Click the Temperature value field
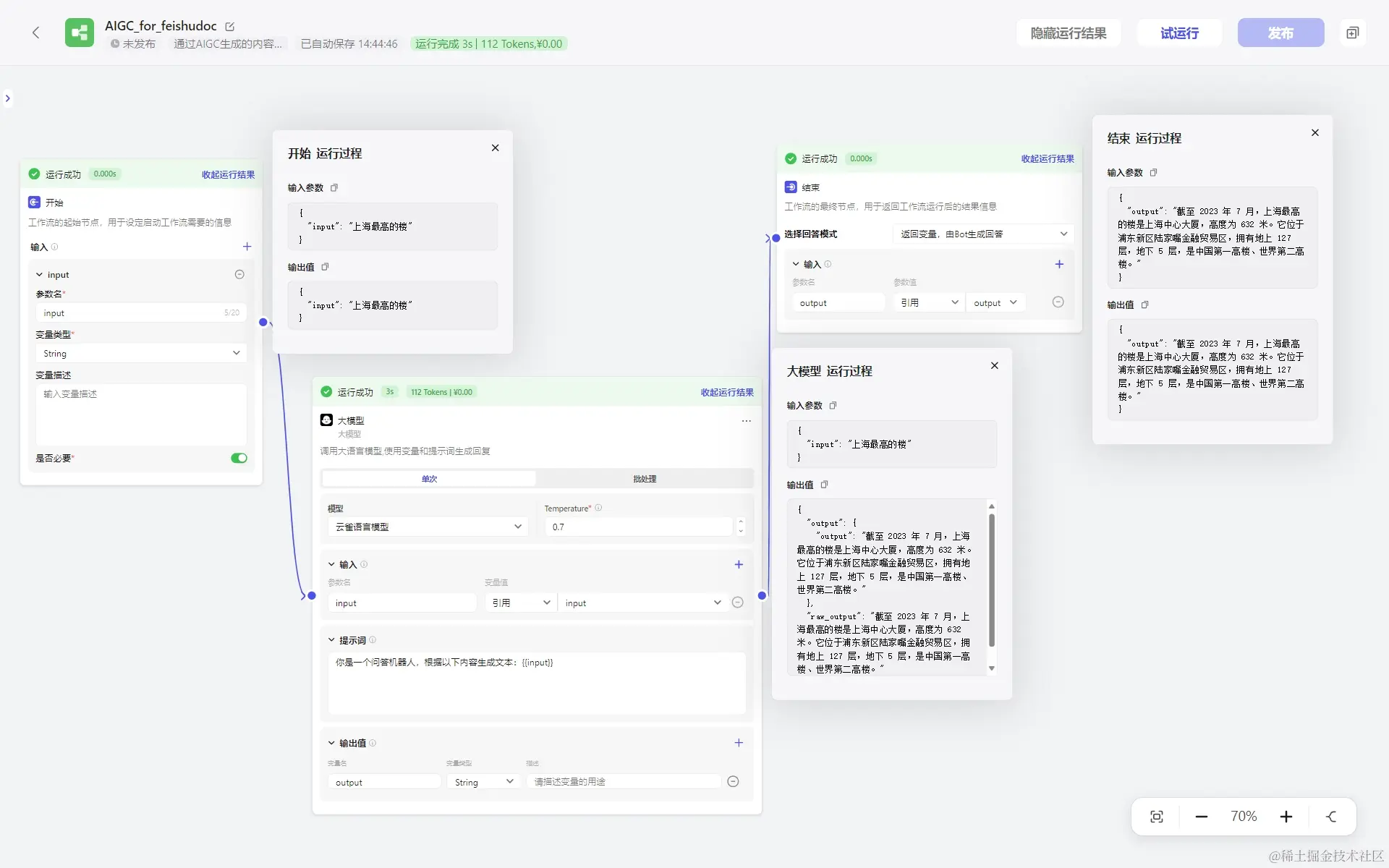 point(639,527)
